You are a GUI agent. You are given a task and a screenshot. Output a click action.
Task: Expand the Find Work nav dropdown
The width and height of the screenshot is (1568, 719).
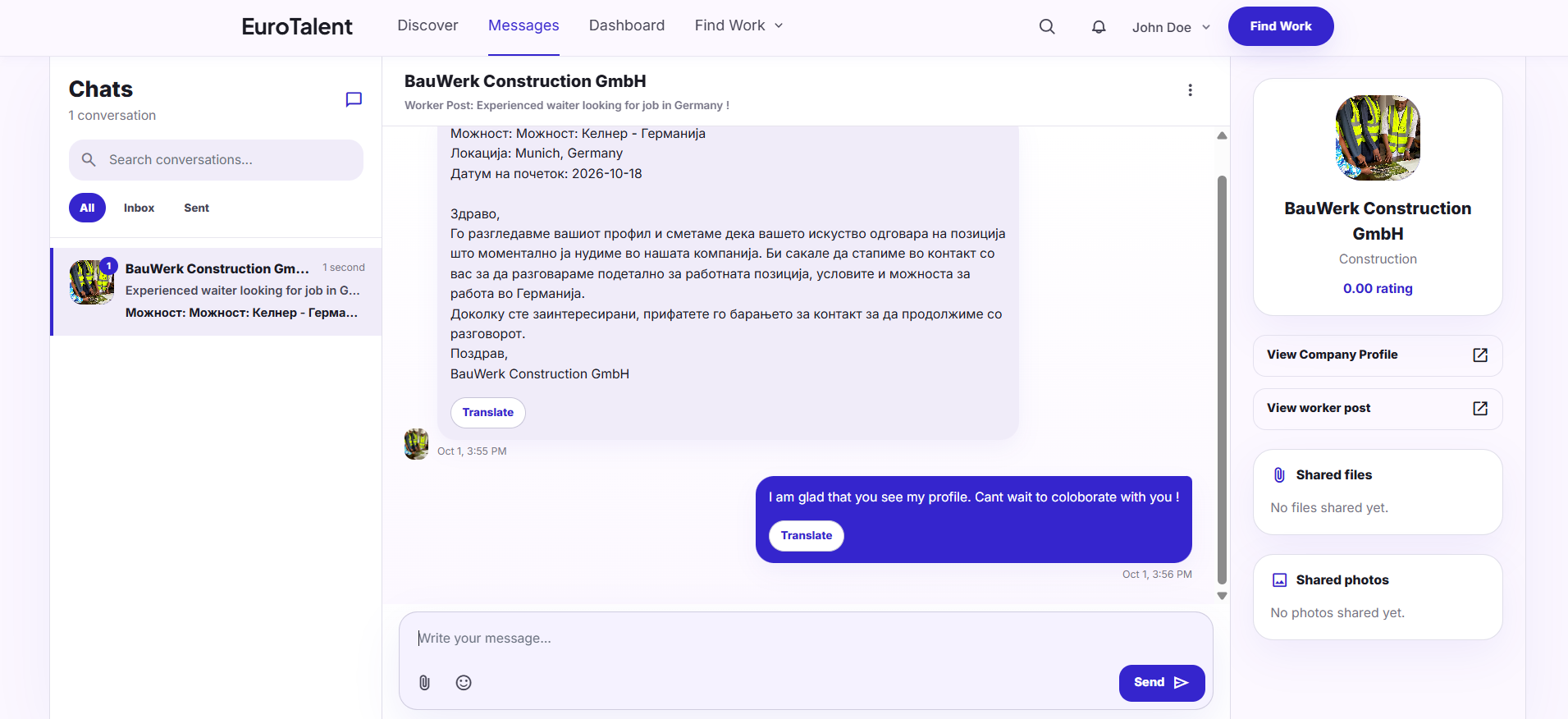point(739,25)
